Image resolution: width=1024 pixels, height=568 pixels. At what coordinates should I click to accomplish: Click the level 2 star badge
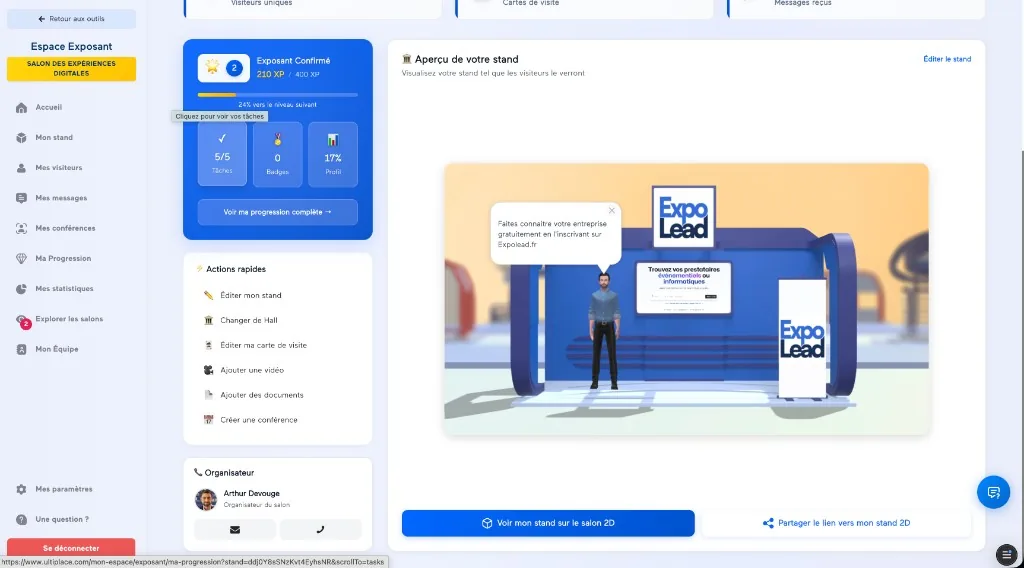coord(223,68)
